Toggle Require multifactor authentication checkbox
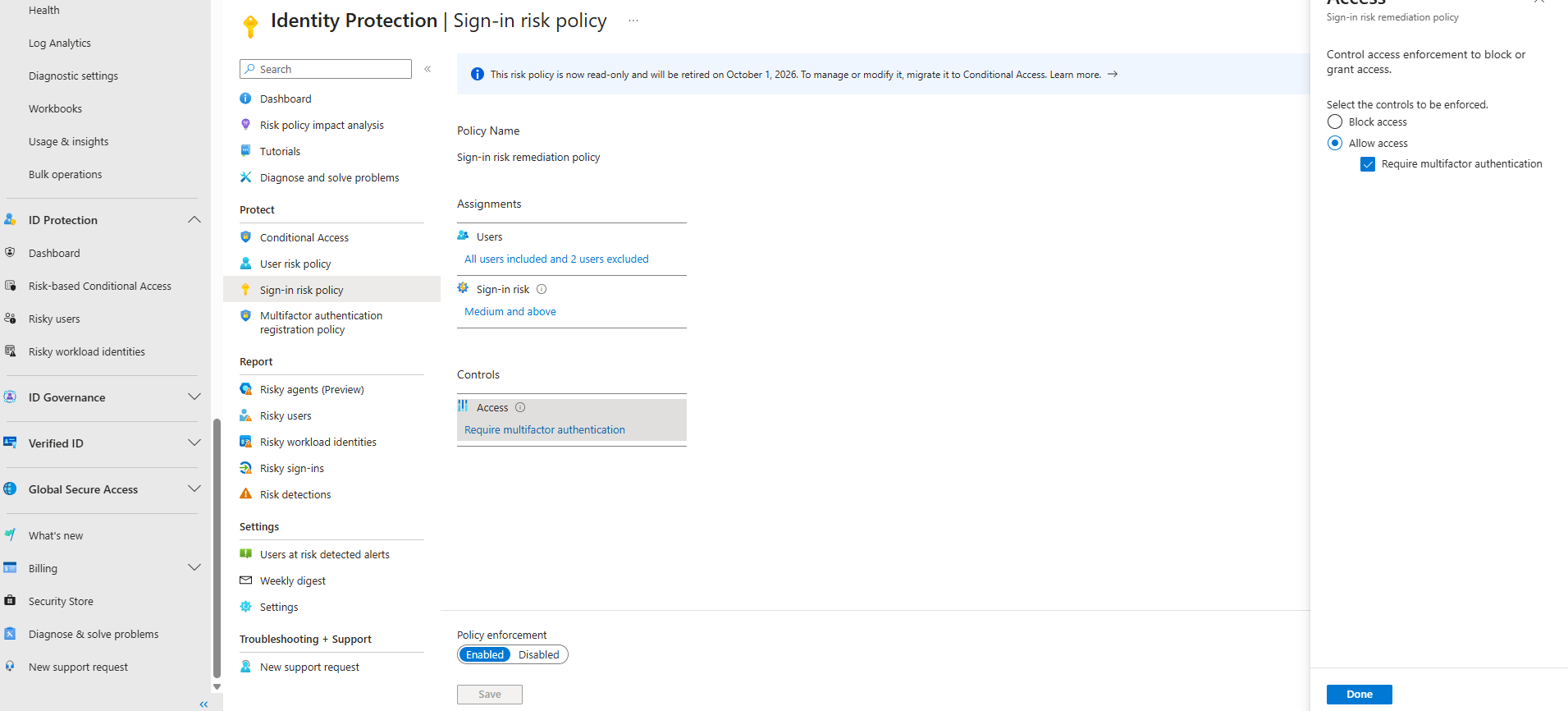Image resolution: width=1568 pixels, height=711 pixels. point(1368,164)
